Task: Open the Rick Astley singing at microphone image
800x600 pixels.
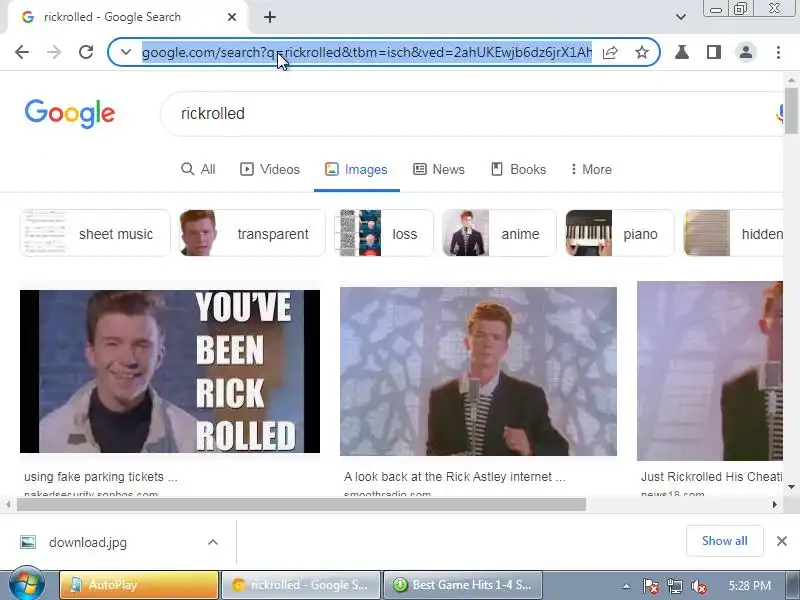Action: tap(478, 371)
